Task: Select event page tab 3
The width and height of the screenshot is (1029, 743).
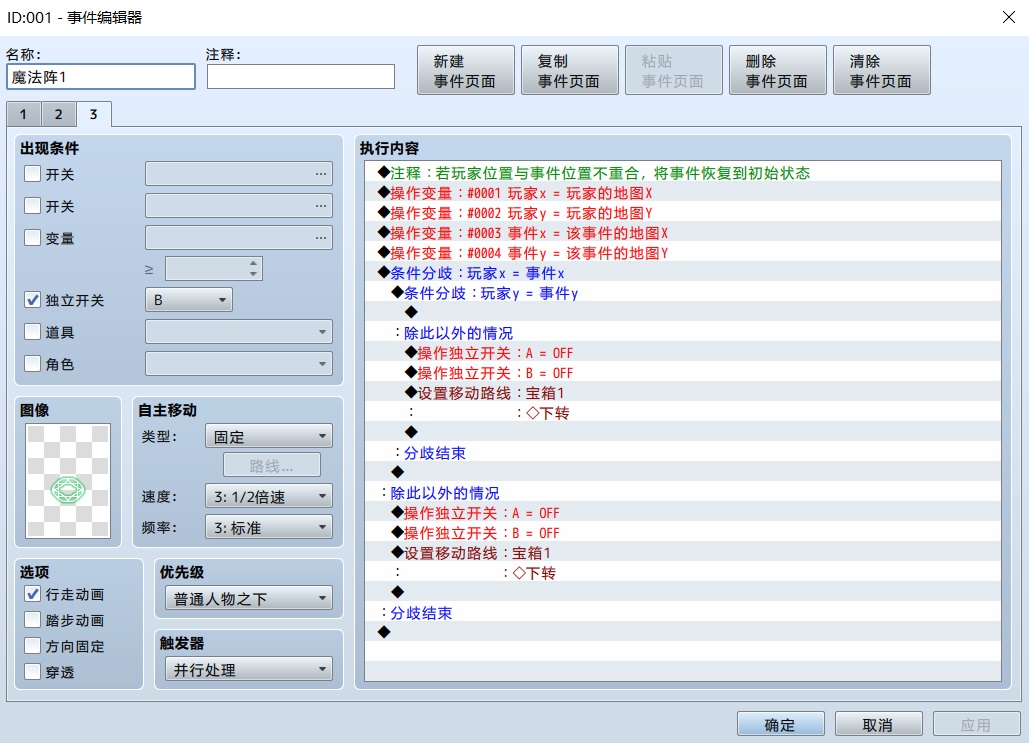Action: pyautogui.click(x=93, y=114)
